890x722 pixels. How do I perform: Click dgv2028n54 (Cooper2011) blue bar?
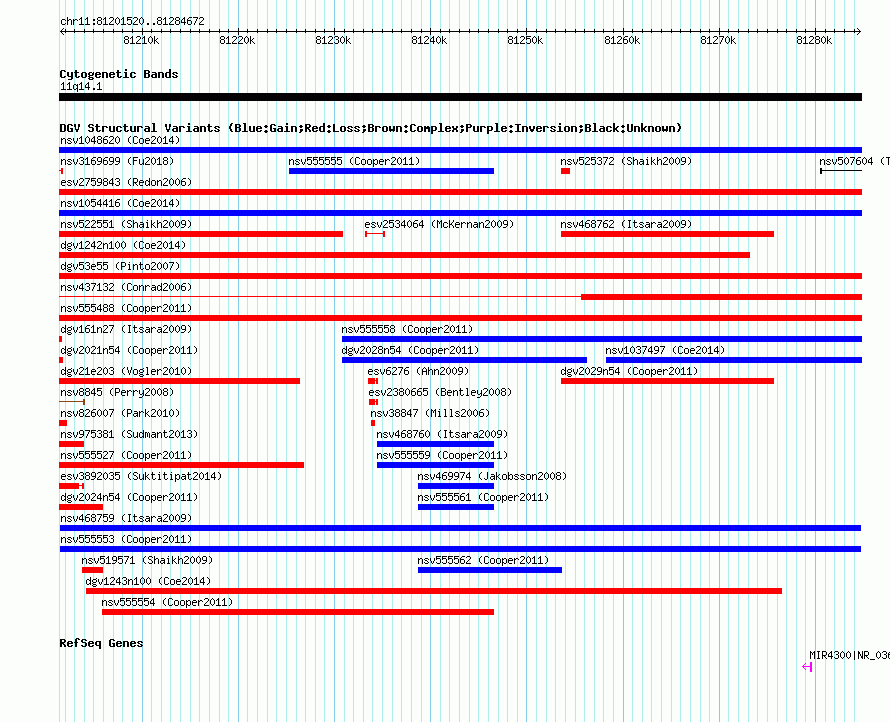coord(464,360)
